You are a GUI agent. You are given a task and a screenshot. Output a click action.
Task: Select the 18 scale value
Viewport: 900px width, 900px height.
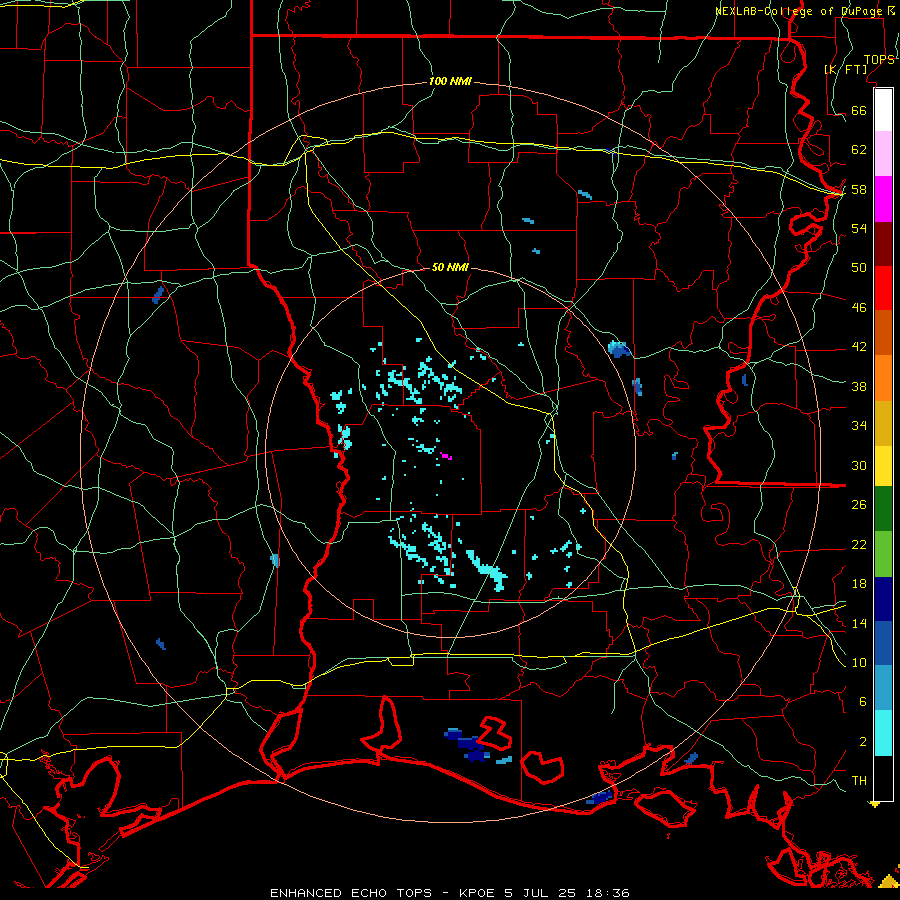tap(859, 584)
